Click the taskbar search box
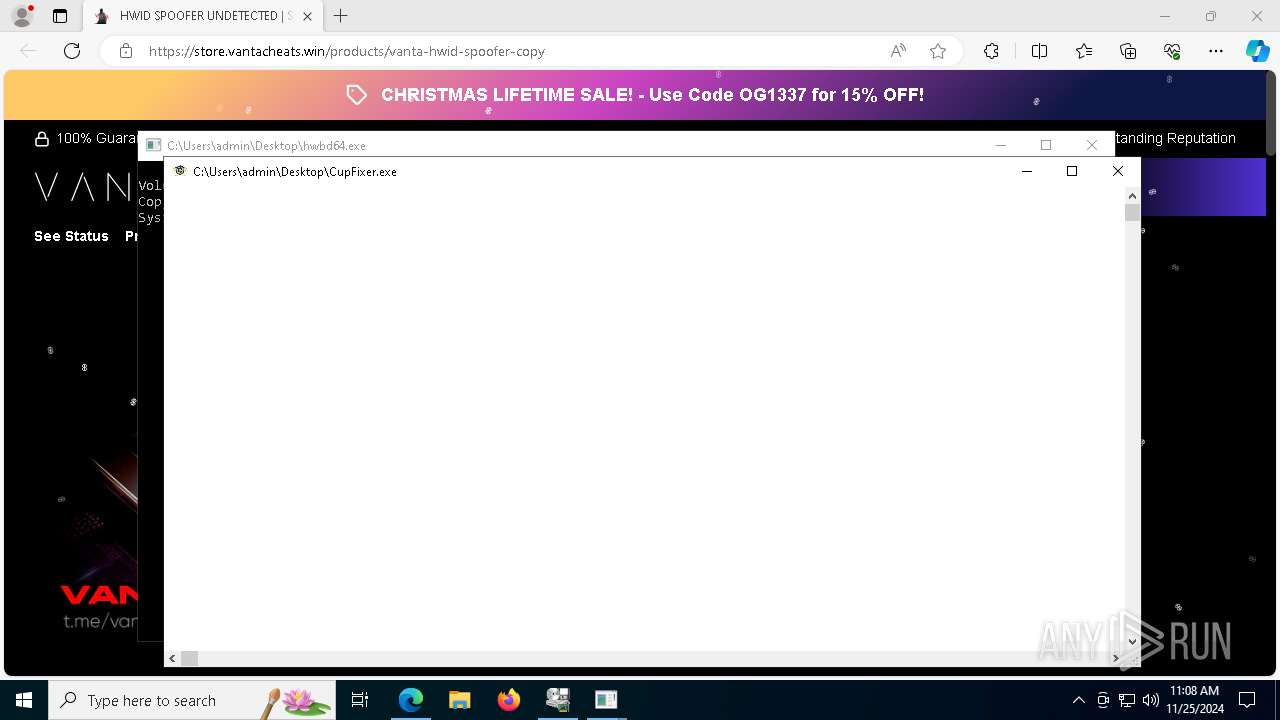This screenshot has width=1280, height=720. click(x=192, y=700)
